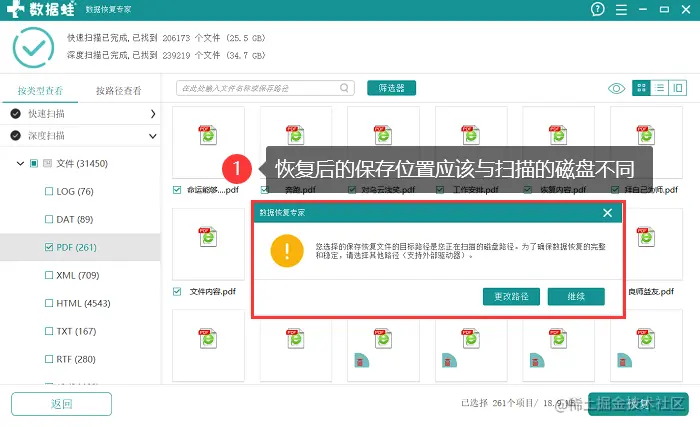700x427 pixels.
Task: Check the LOG (76) checkbox
Action: (x=49, y=192)
